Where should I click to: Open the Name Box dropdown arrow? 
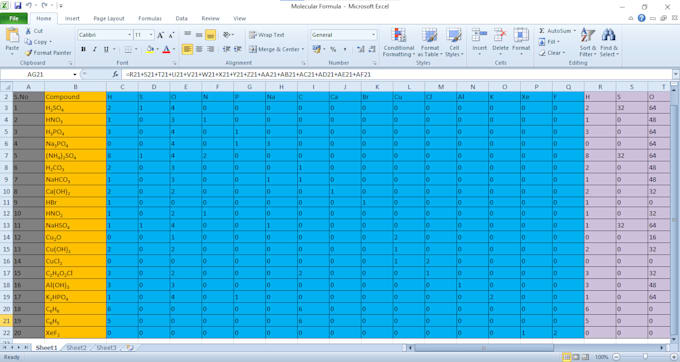click(x=75, y=74)
